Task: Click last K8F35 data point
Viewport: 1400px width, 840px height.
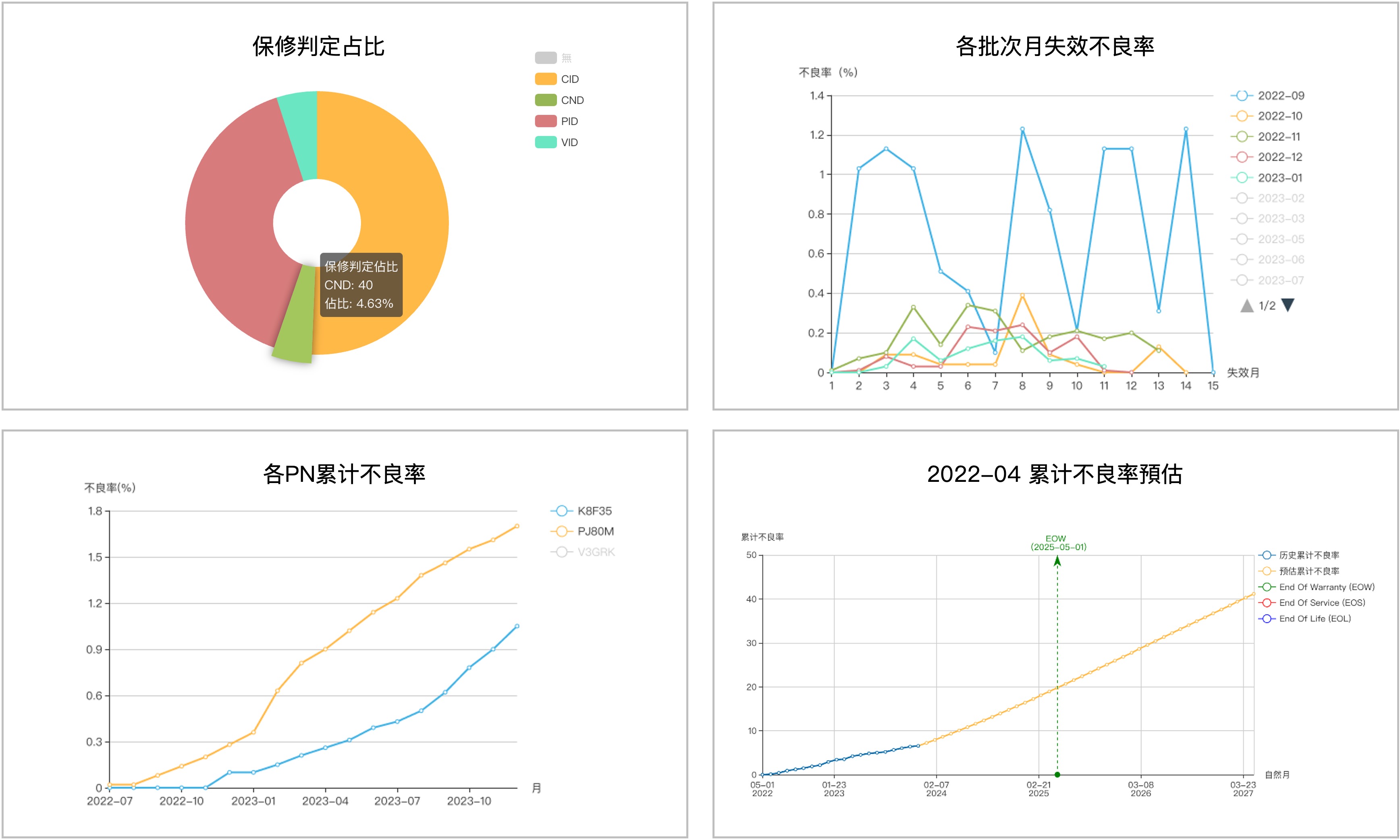Action: coord(517,626)
